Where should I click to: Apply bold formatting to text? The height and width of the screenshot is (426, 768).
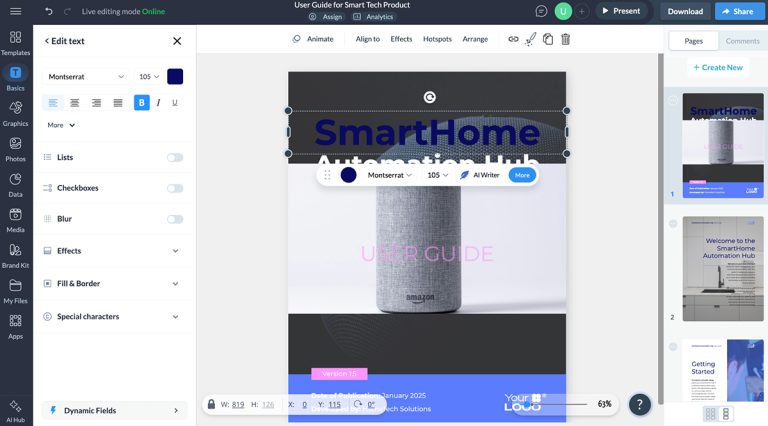coord(142,102)
